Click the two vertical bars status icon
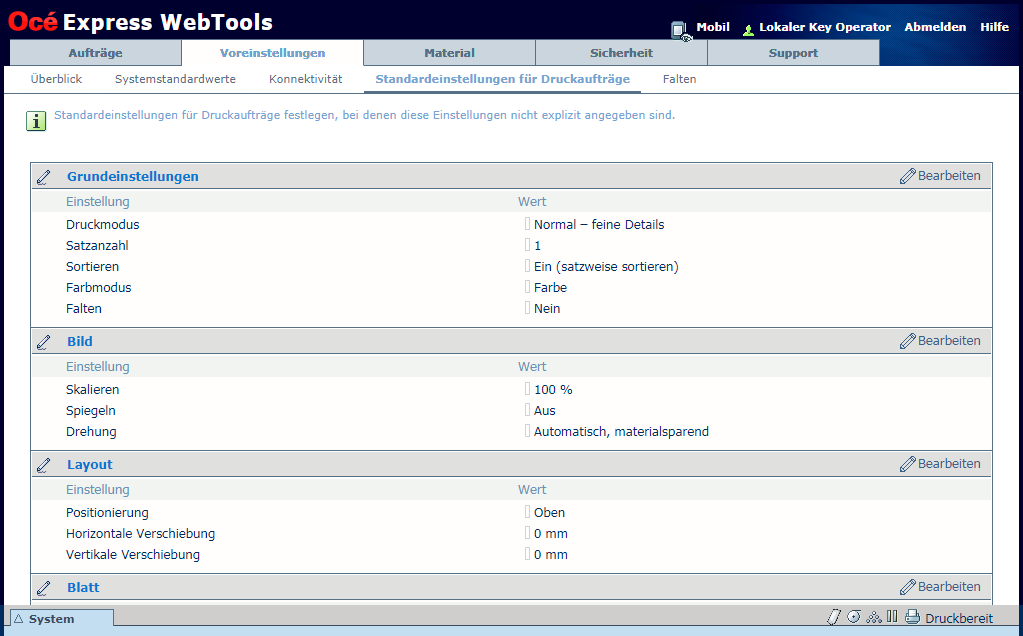 pyautogui.click(x=892, y=618)
